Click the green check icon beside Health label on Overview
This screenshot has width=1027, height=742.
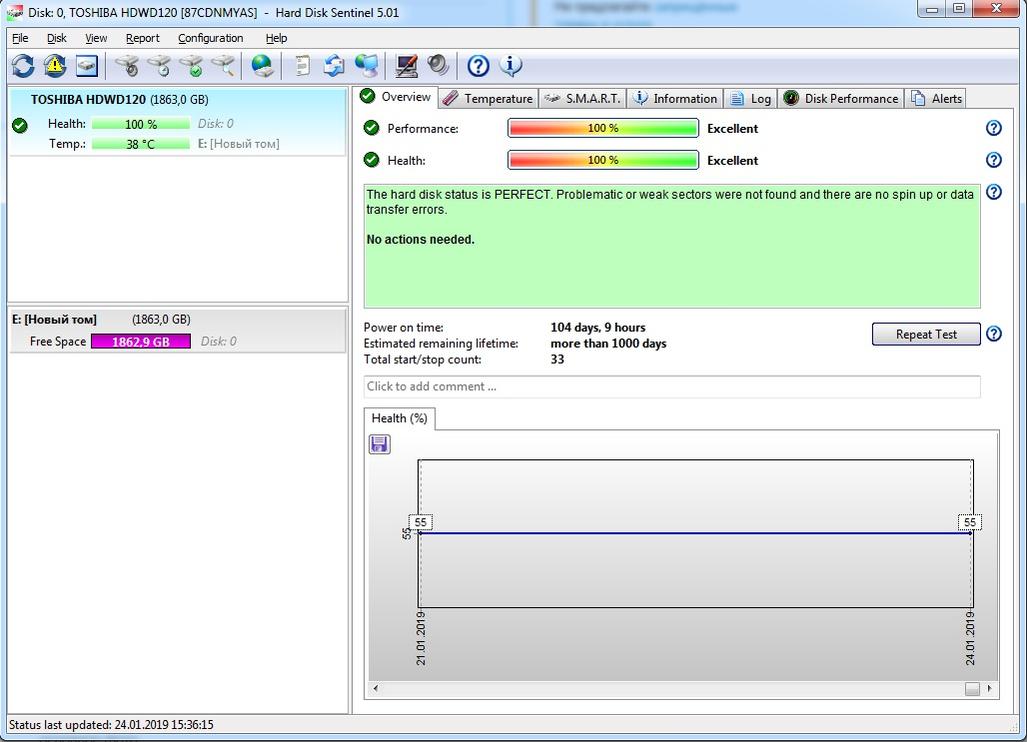(371, 160)
